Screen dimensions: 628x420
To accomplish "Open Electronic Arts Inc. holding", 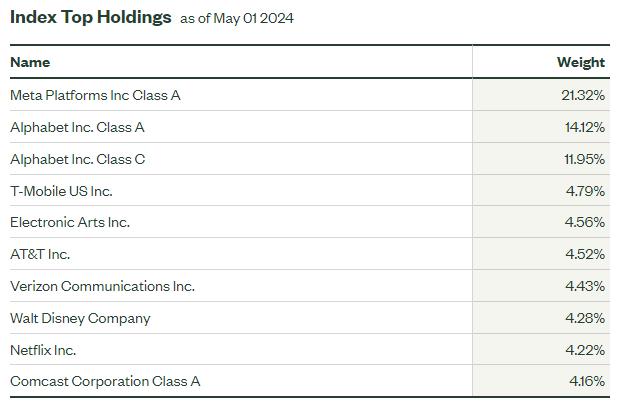I will (70, 222).
